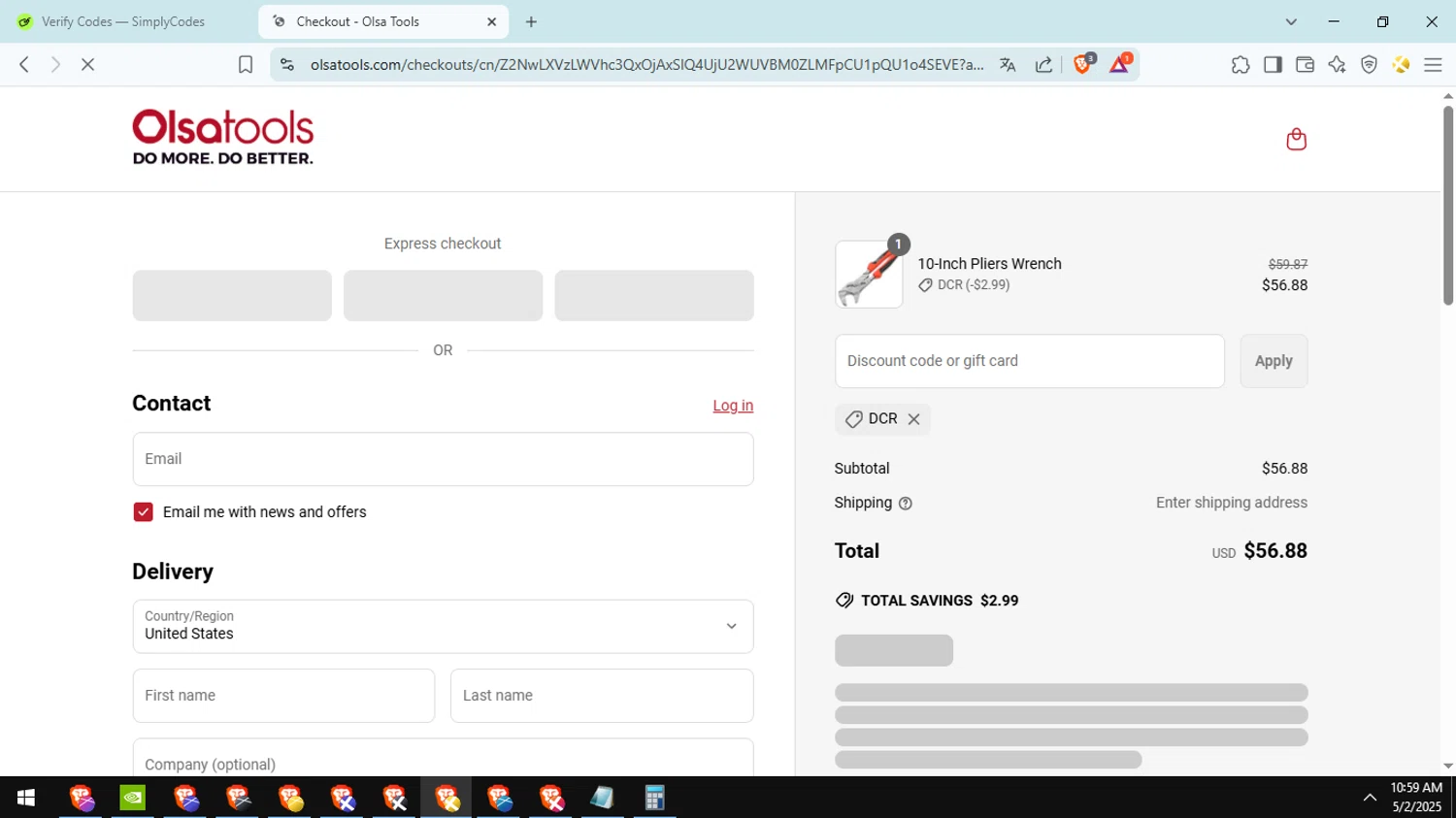Open the extensions puzzle icon

point(1241,65)
